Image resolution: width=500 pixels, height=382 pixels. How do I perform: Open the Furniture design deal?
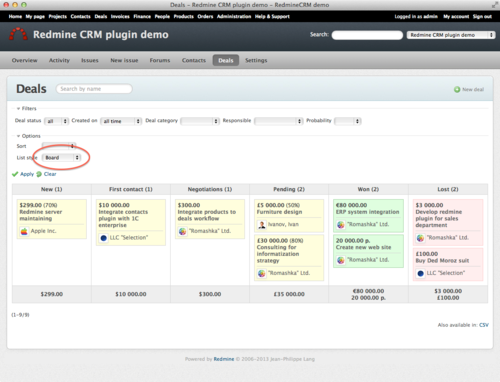click(279, 212)
